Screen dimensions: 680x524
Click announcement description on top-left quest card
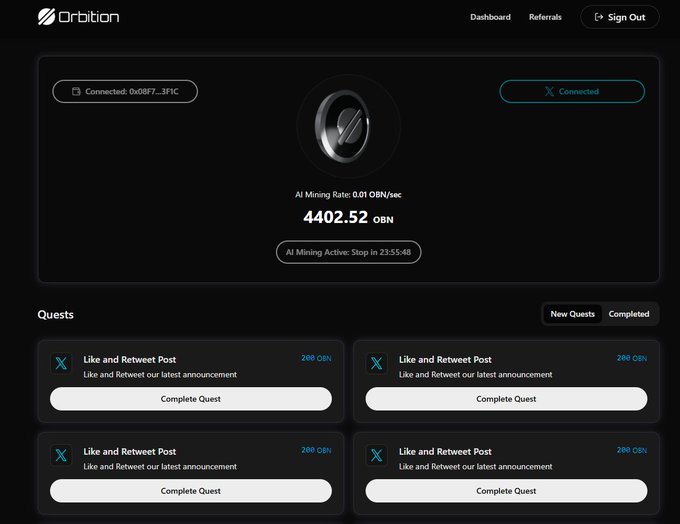pos(160,374)
